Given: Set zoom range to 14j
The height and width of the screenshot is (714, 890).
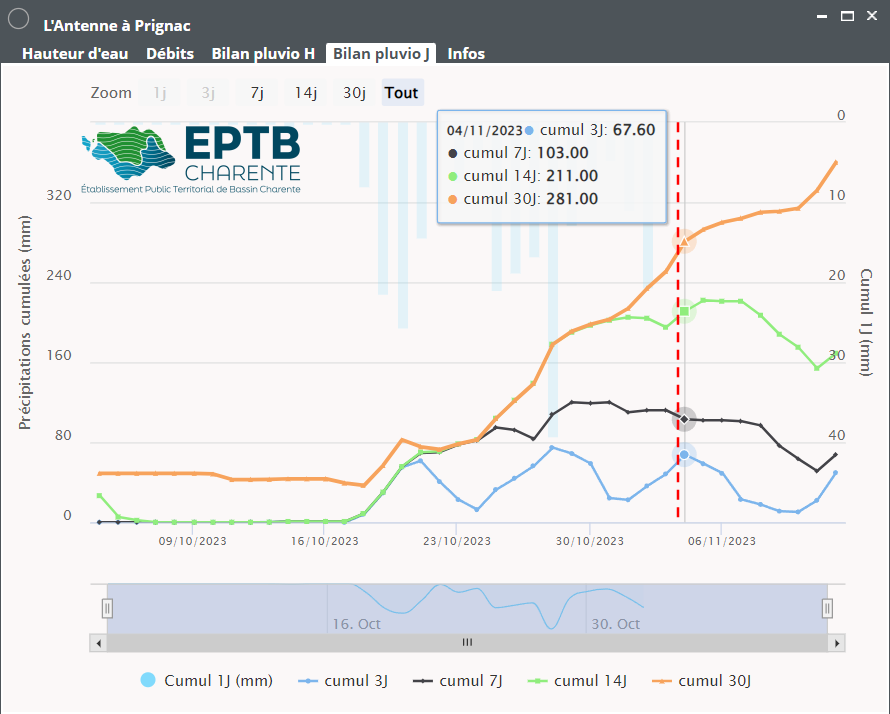Looking at the screenshot, I should [305, 93].
